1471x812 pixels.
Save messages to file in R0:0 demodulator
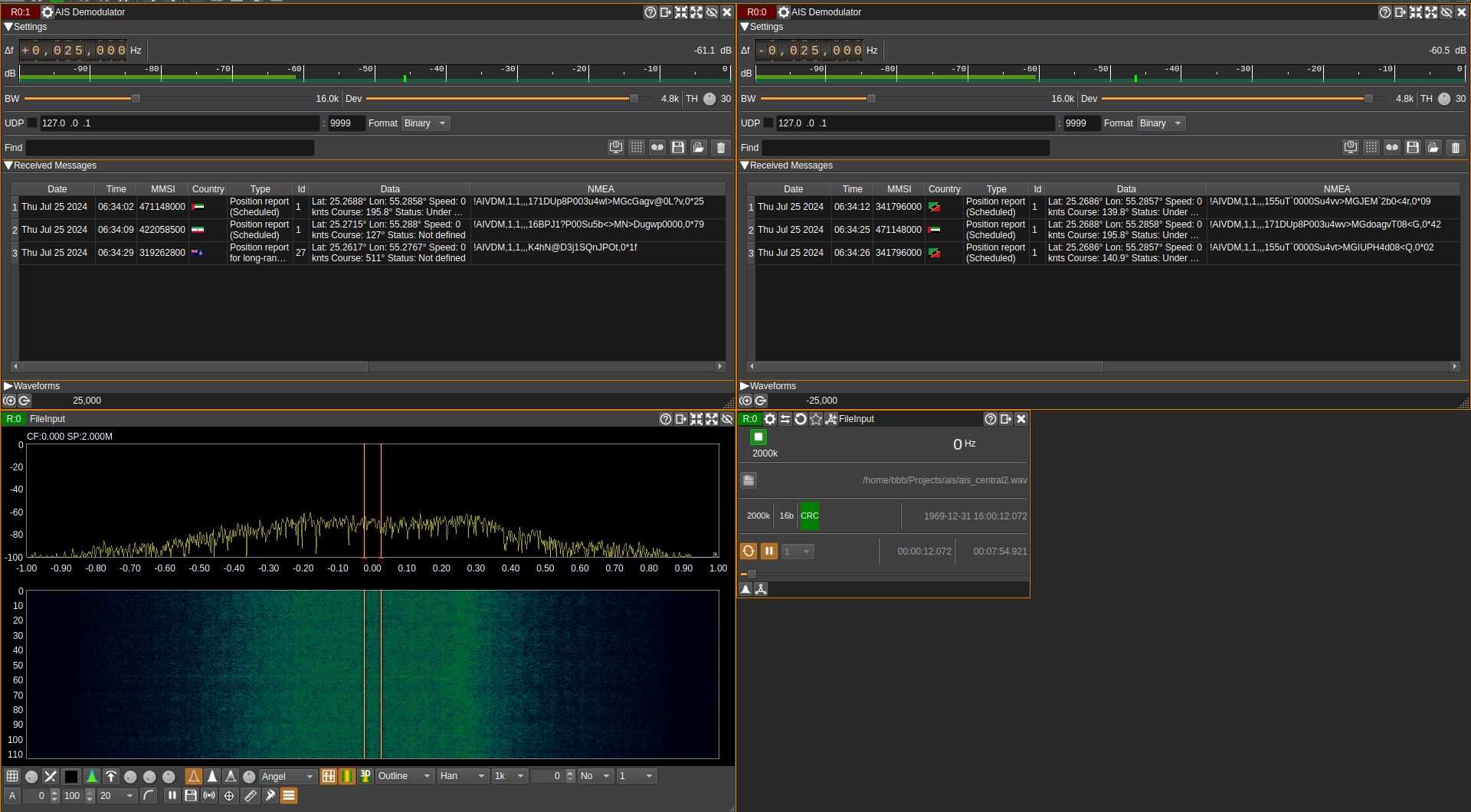(1413, 147)
